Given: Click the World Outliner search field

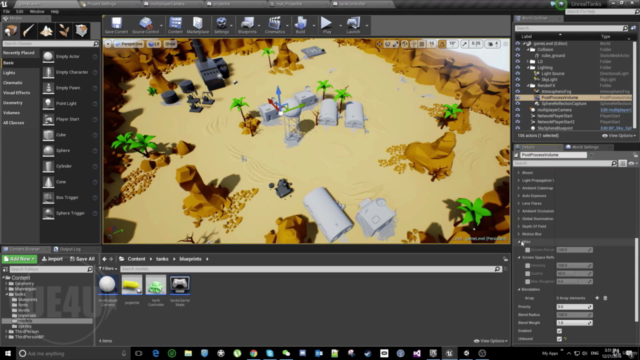Looking at the screenshot, I should click(568, 28).
